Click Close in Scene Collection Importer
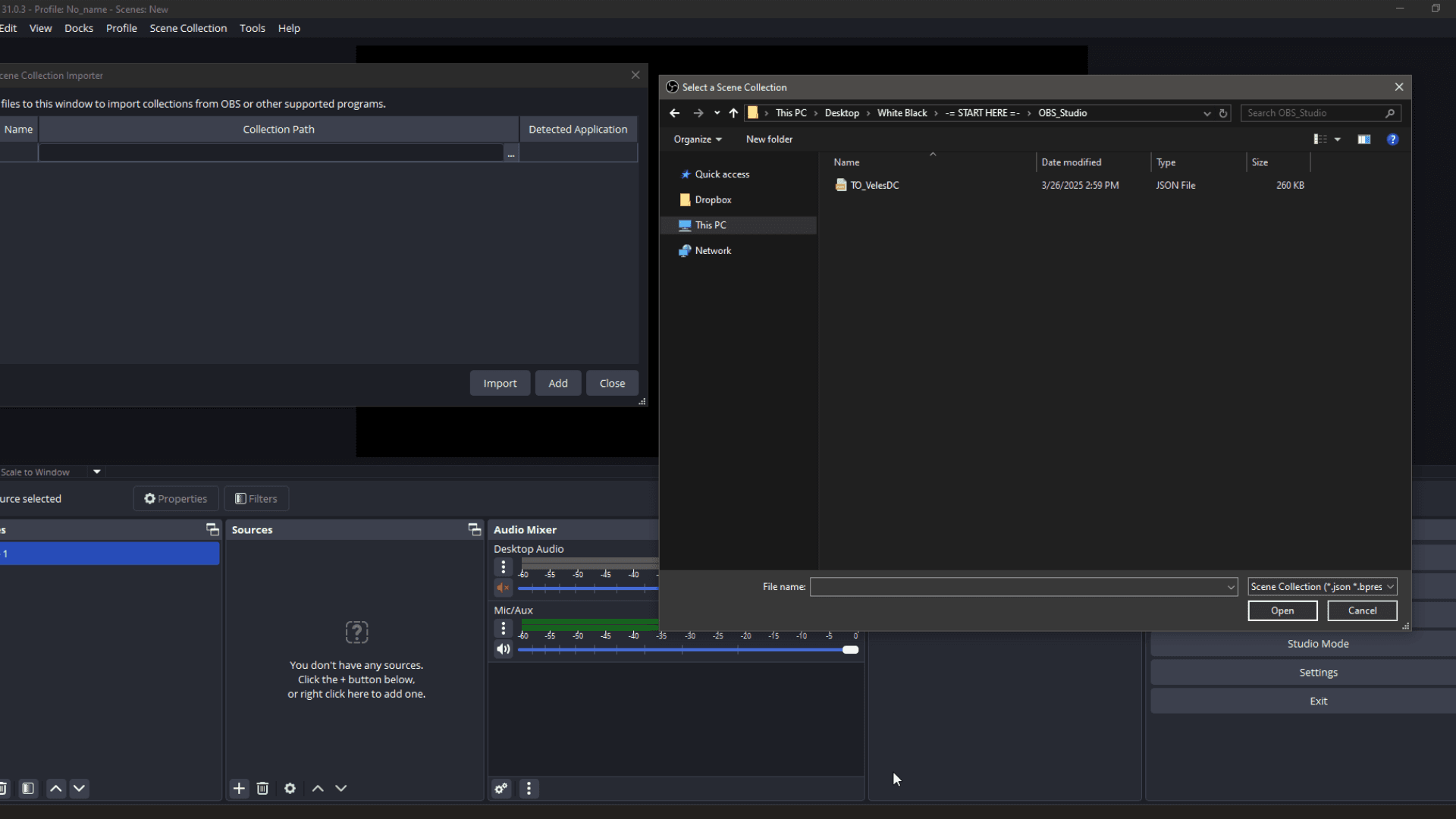Screen dimensions: 1456x819 pyautogui.click(x=612, y=384)
